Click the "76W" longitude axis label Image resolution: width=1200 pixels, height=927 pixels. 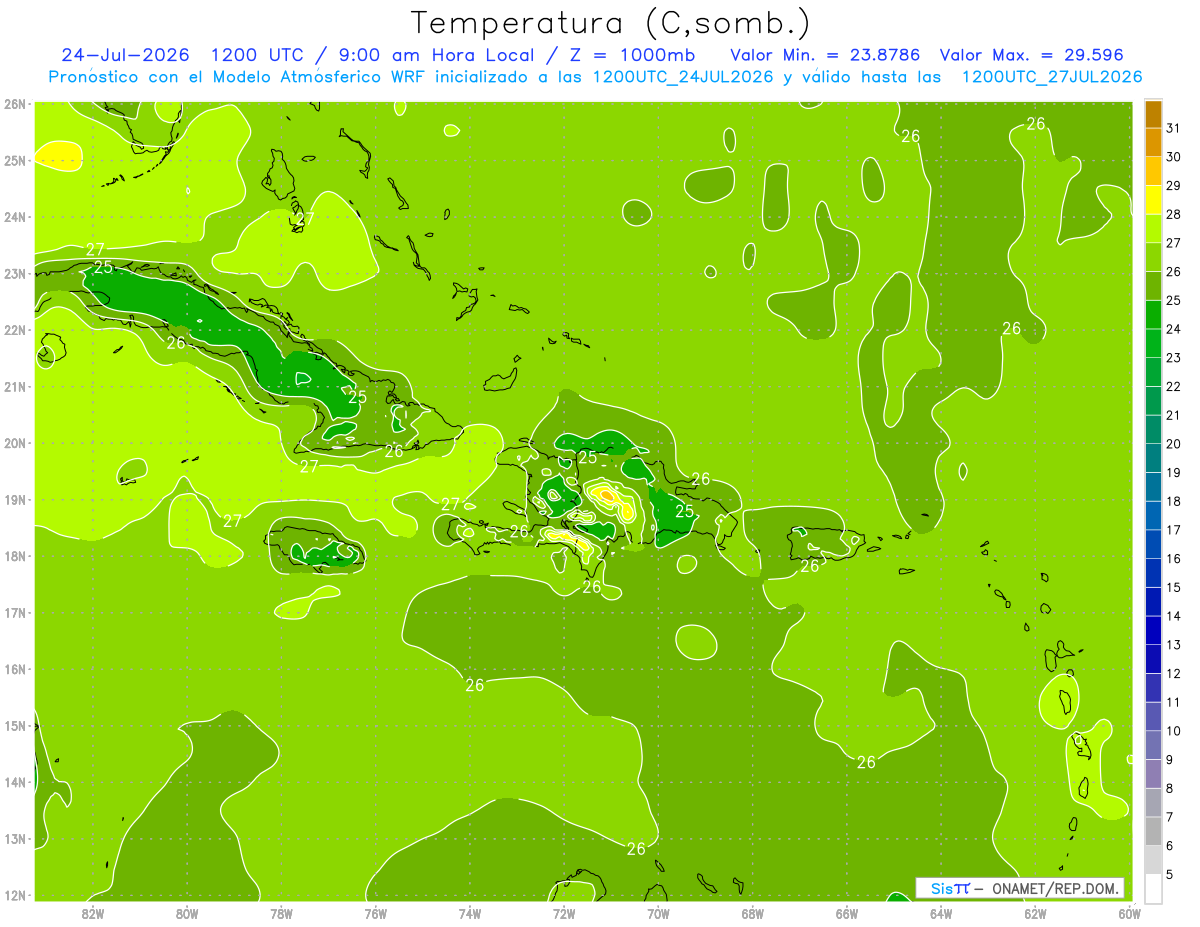pos(375,912)
